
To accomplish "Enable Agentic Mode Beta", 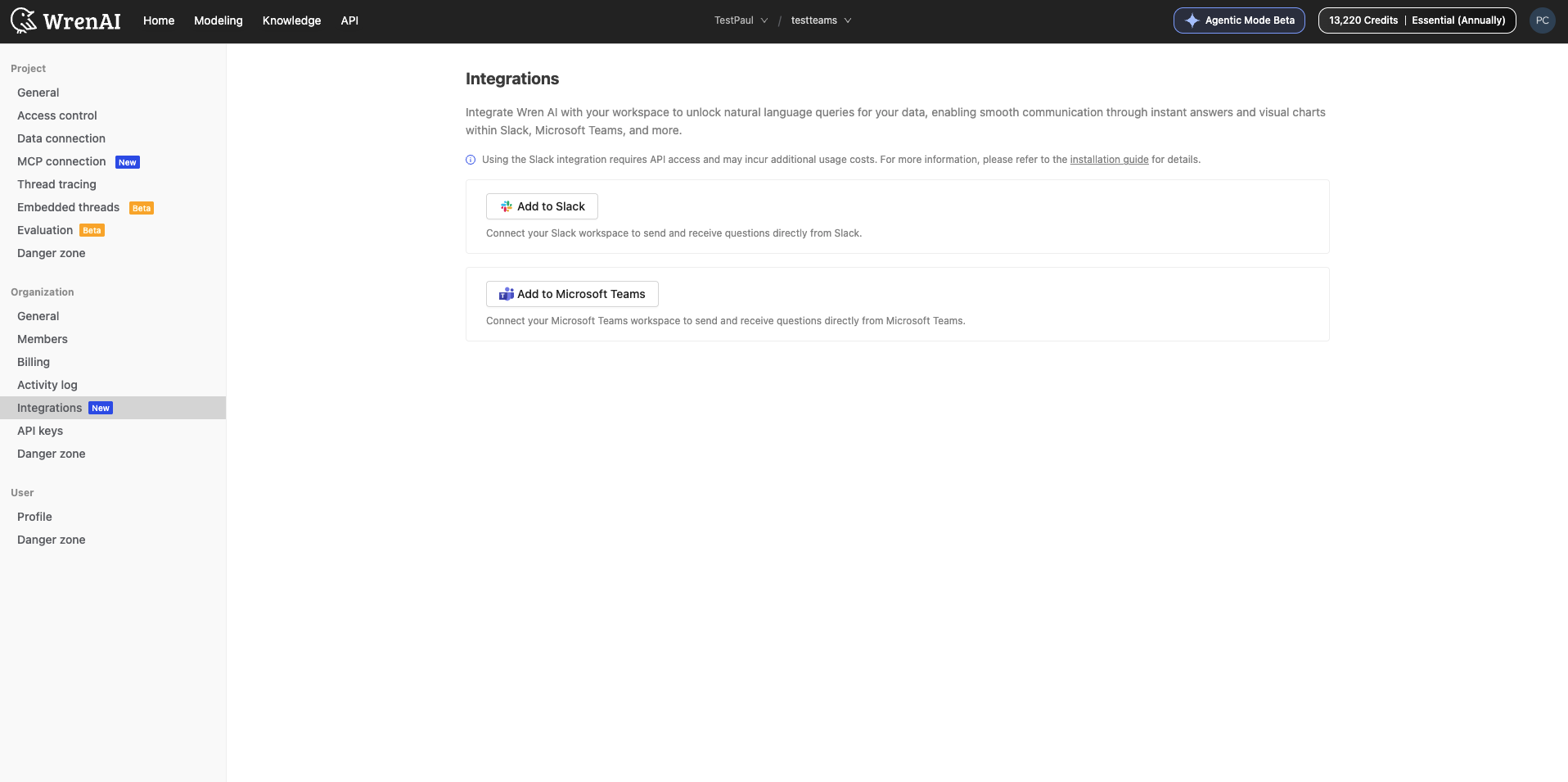I will pos(1239,20).
